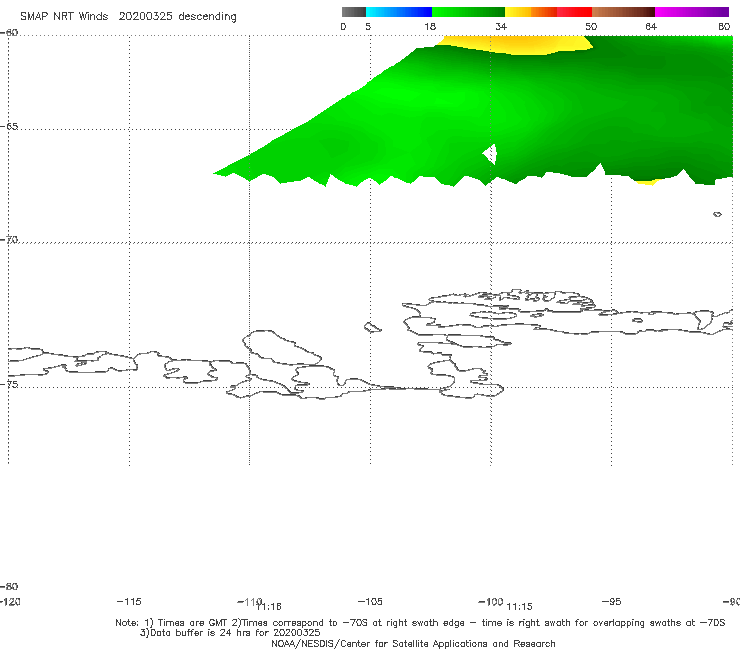This screenshot has height=650, width=740.
Task: Click the longitude label '-115'
Action: 129,601
